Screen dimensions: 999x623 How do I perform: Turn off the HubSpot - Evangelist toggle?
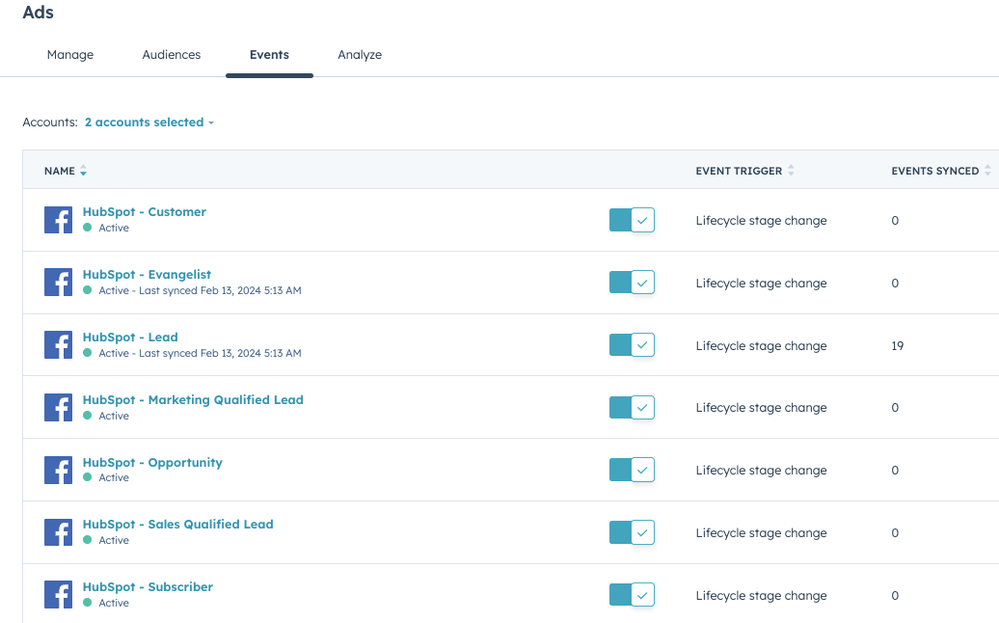(x=632, y=282)
